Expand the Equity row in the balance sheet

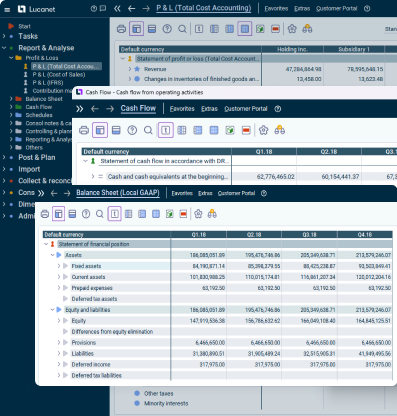(x=59, y=321)
